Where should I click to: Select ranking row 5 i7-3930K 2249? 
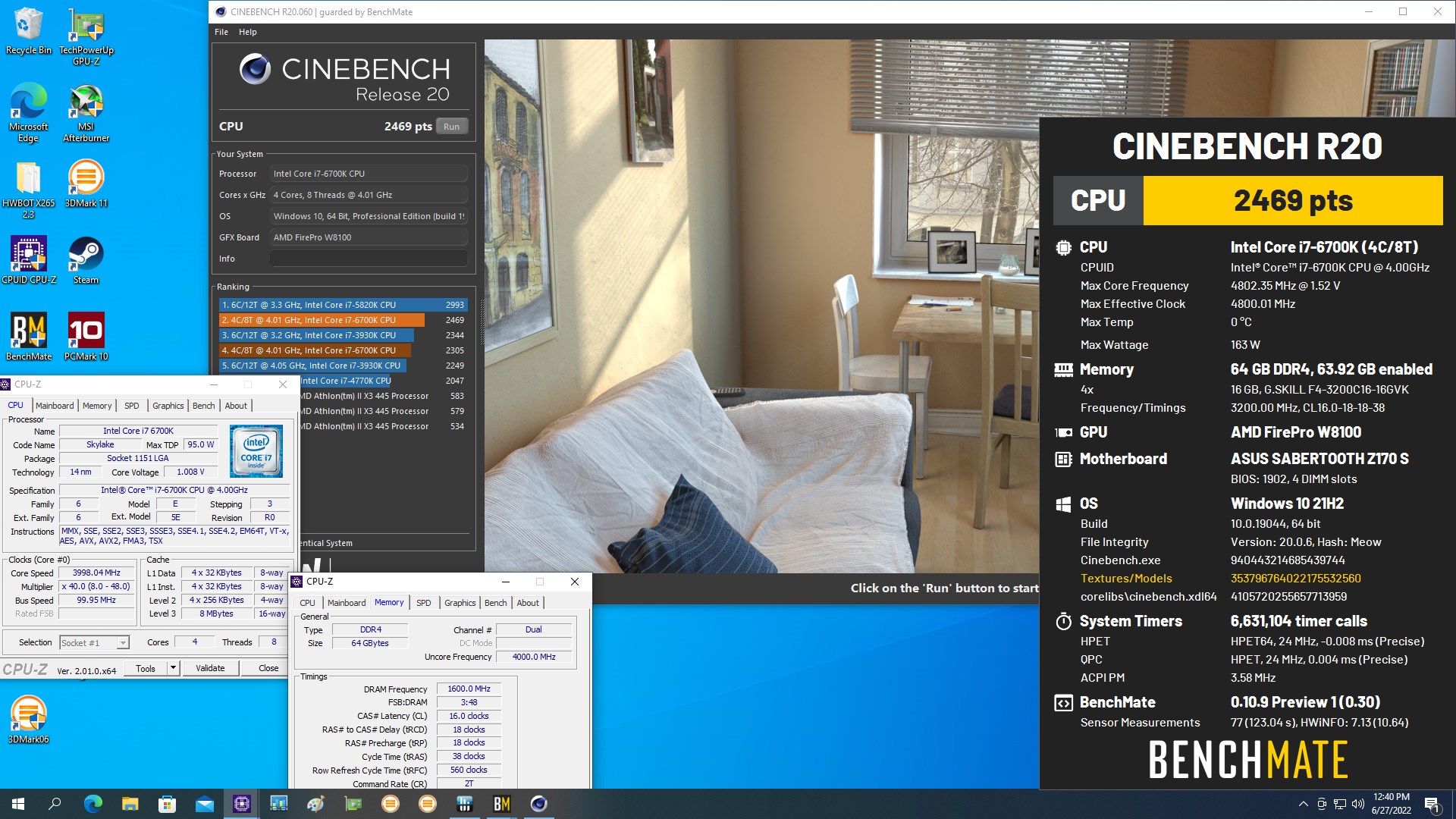343,366
